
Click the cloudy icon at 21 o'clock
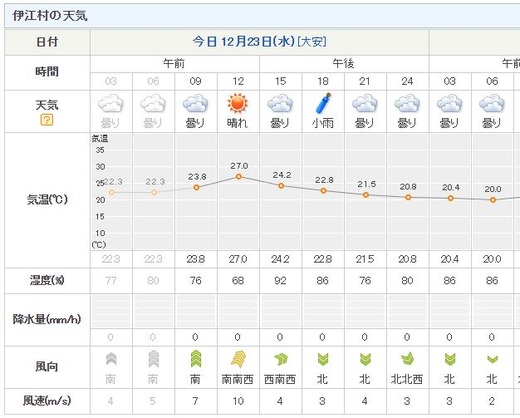pyautogui.click(x=365, y=103)
